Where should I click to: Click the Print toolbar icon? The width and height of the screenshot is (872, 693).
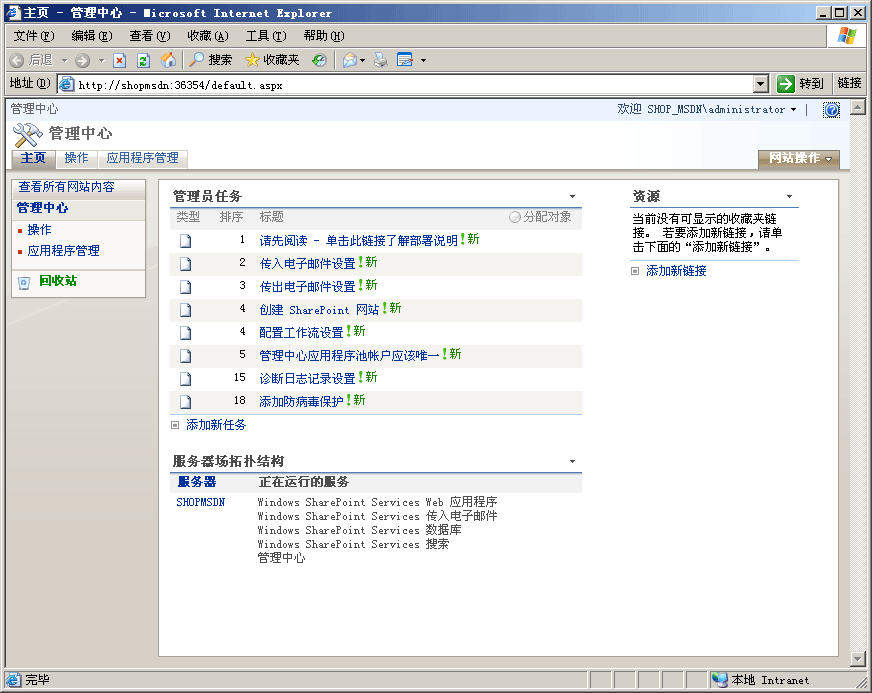(x=381, y=60)
